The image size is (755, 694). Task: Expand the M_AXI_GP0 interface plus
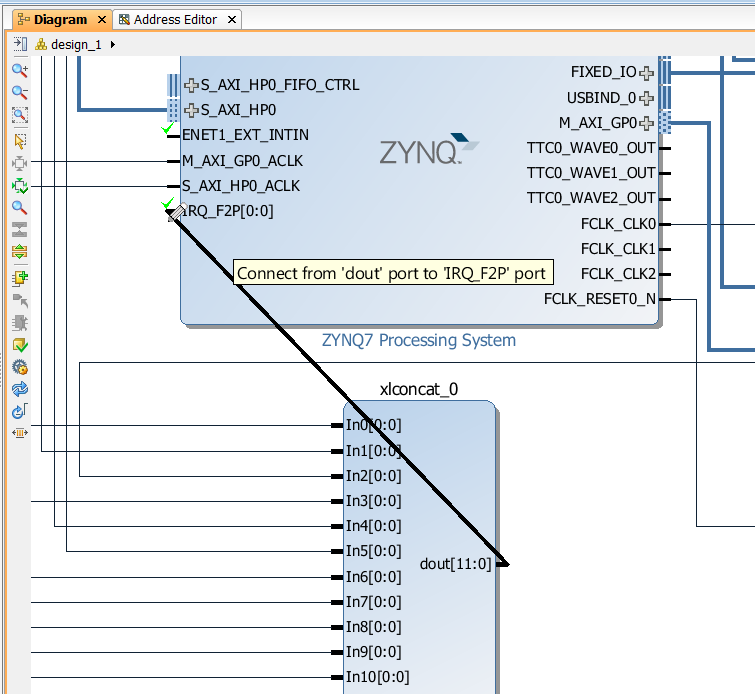[646, 123]
